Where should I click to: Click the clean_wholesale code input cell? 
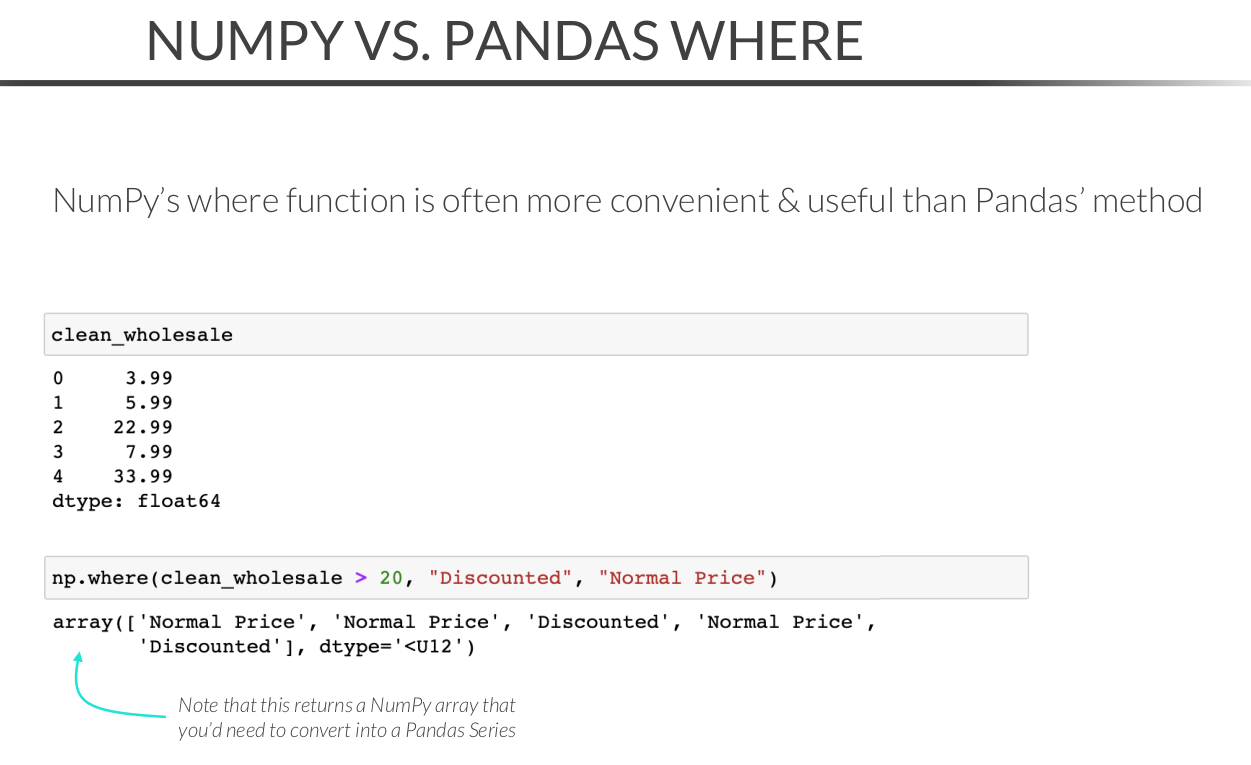click(x=536, y=335)
